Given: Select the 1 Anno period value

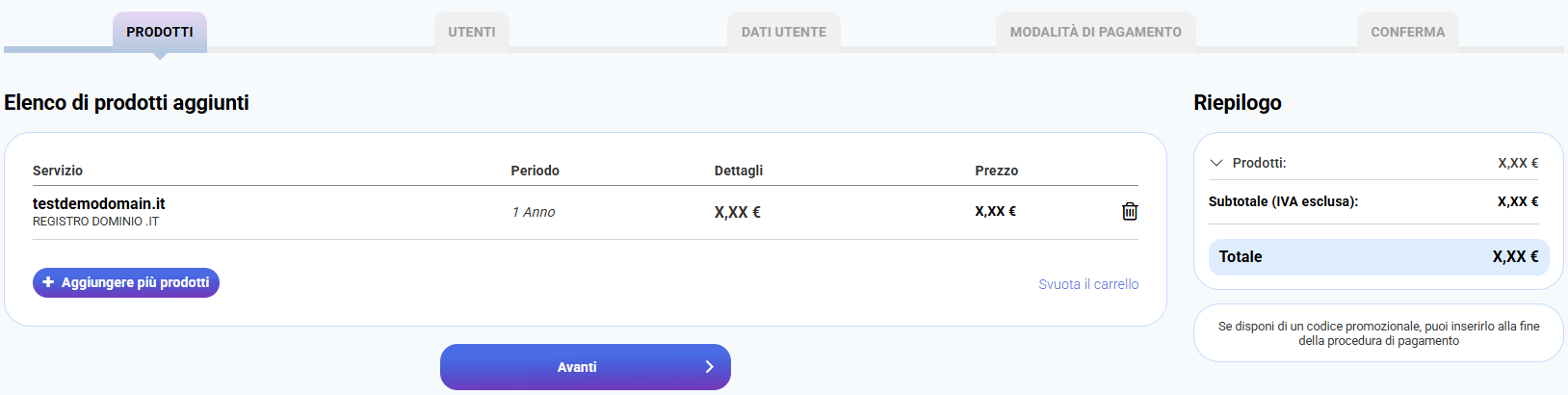Looking at the screenshot, I should point(534,212).
